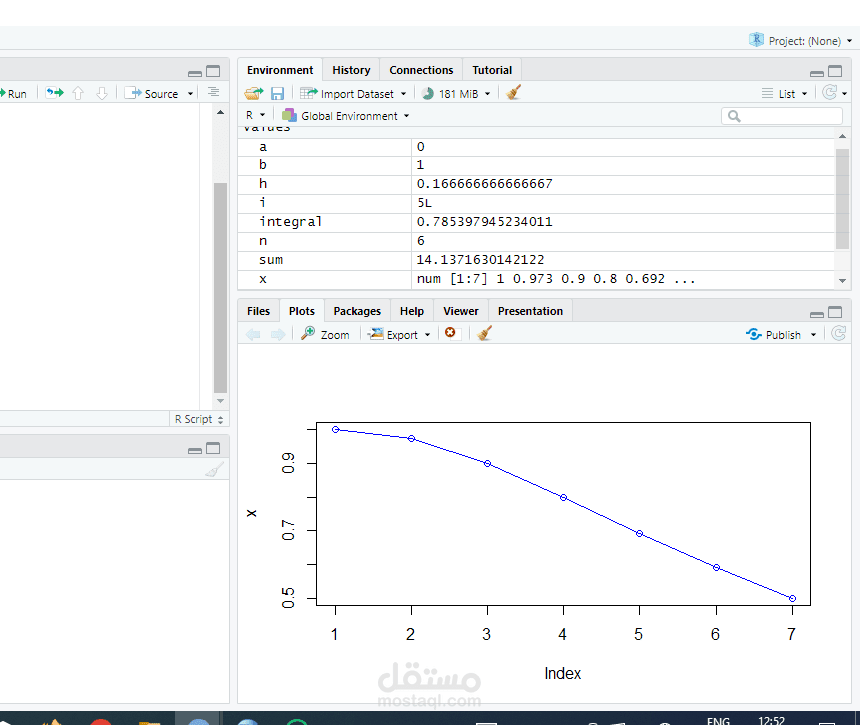Click the Publish button
Viewport: 860px width, 725px height.
tap(773, 335)
